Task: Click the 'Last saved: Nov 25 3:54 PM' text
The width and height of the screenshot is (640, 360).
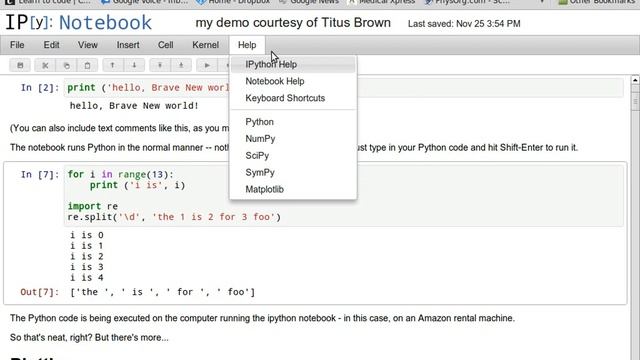Action: 464,24
